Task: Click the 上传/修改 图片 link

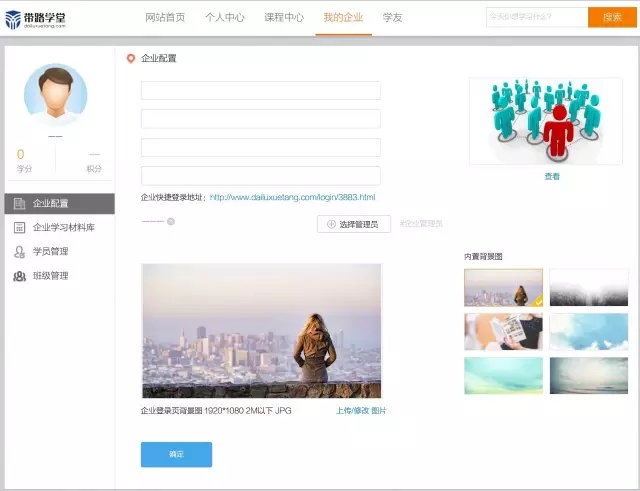Action: tap(360, 411)
